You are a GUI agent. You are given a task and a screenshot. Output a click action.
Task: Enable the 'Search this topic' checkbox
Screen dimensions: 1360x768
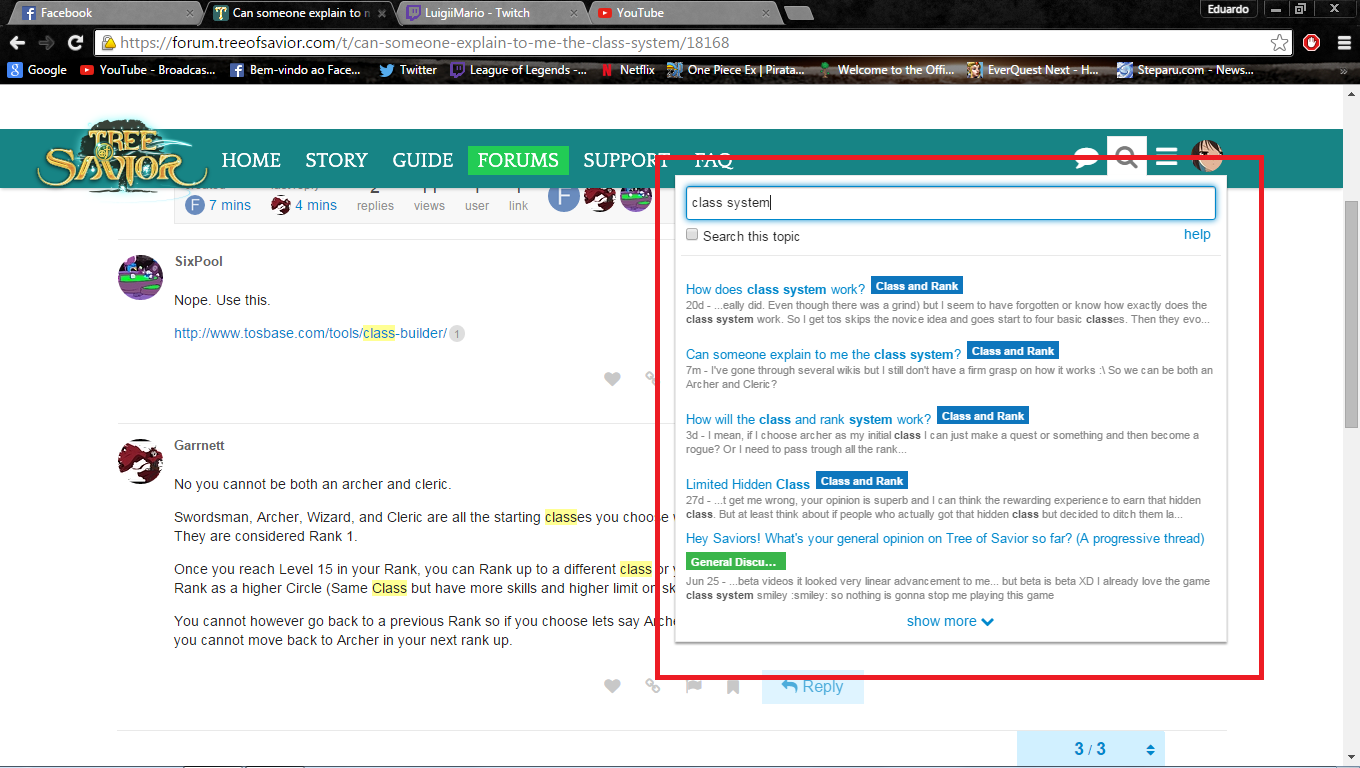point(692,235)
